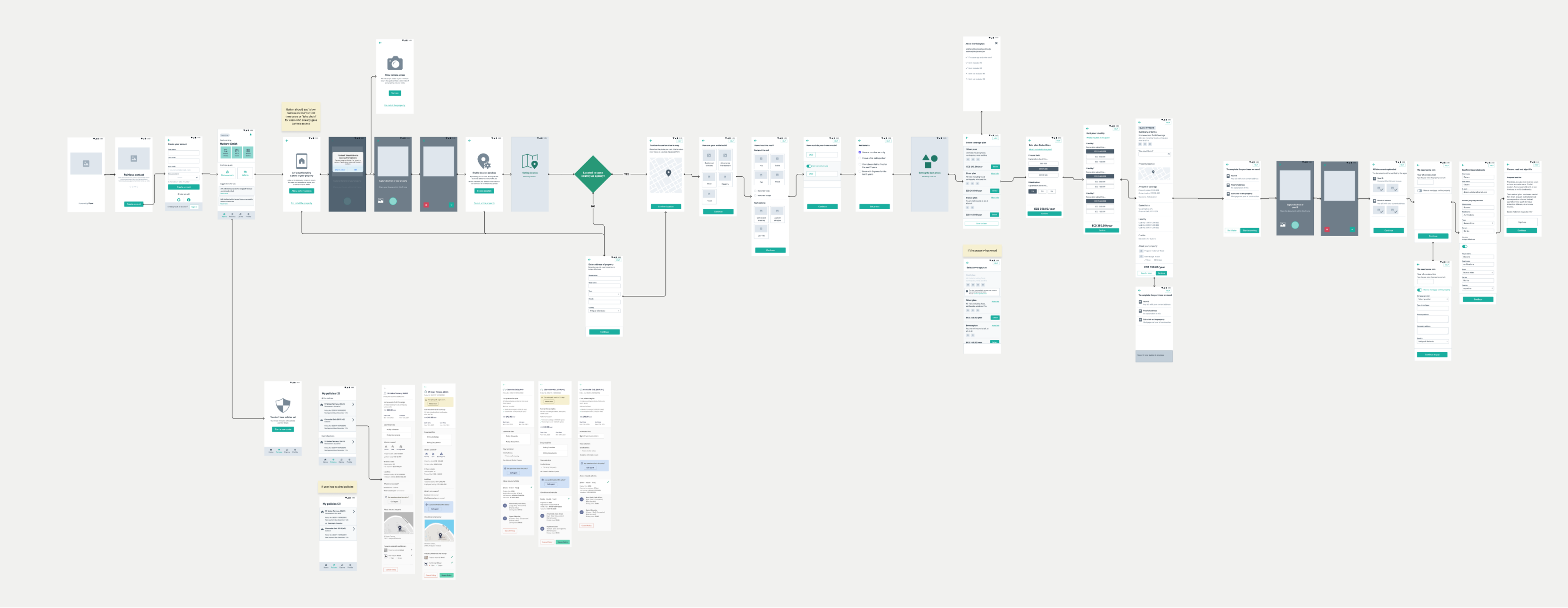Choose the Homeowners quote icon on dashboard
The height and width of the screenshot is (608, 1568).
228,172
